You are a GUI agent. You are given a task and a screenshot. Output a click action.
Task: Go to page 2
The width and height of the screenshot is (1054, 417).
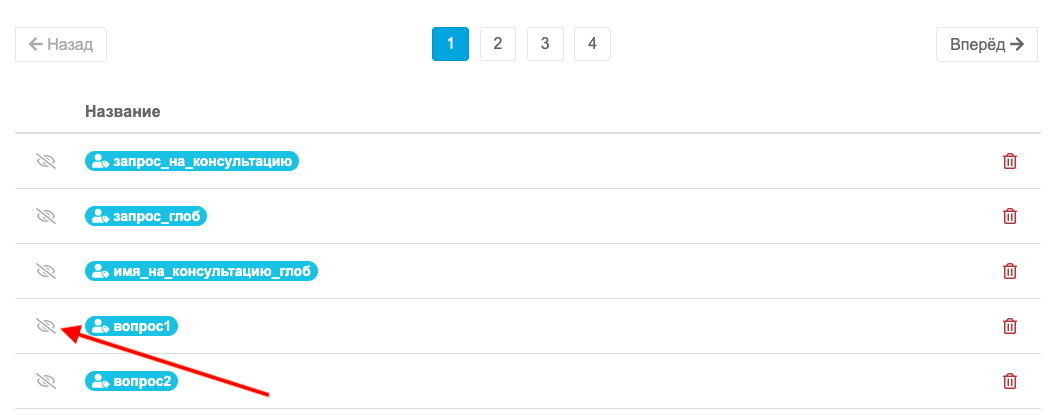click(497, 44)
